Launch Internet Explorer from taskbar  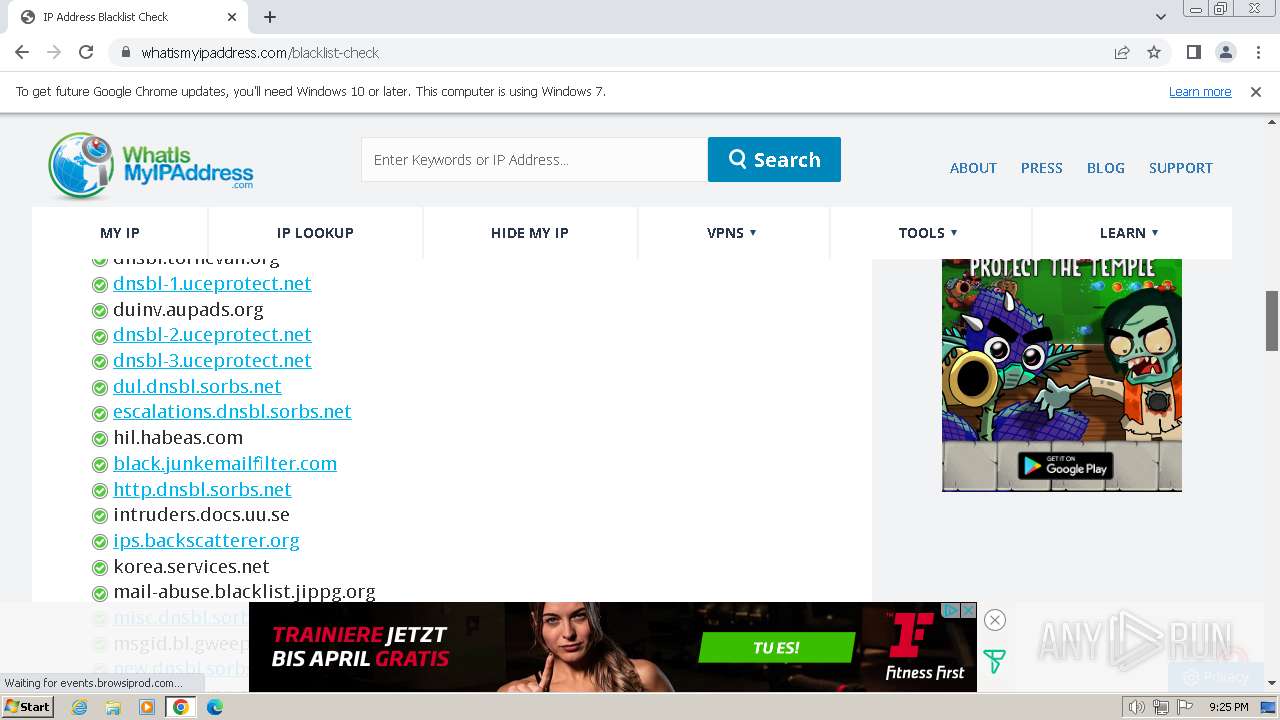pos(80,707)
